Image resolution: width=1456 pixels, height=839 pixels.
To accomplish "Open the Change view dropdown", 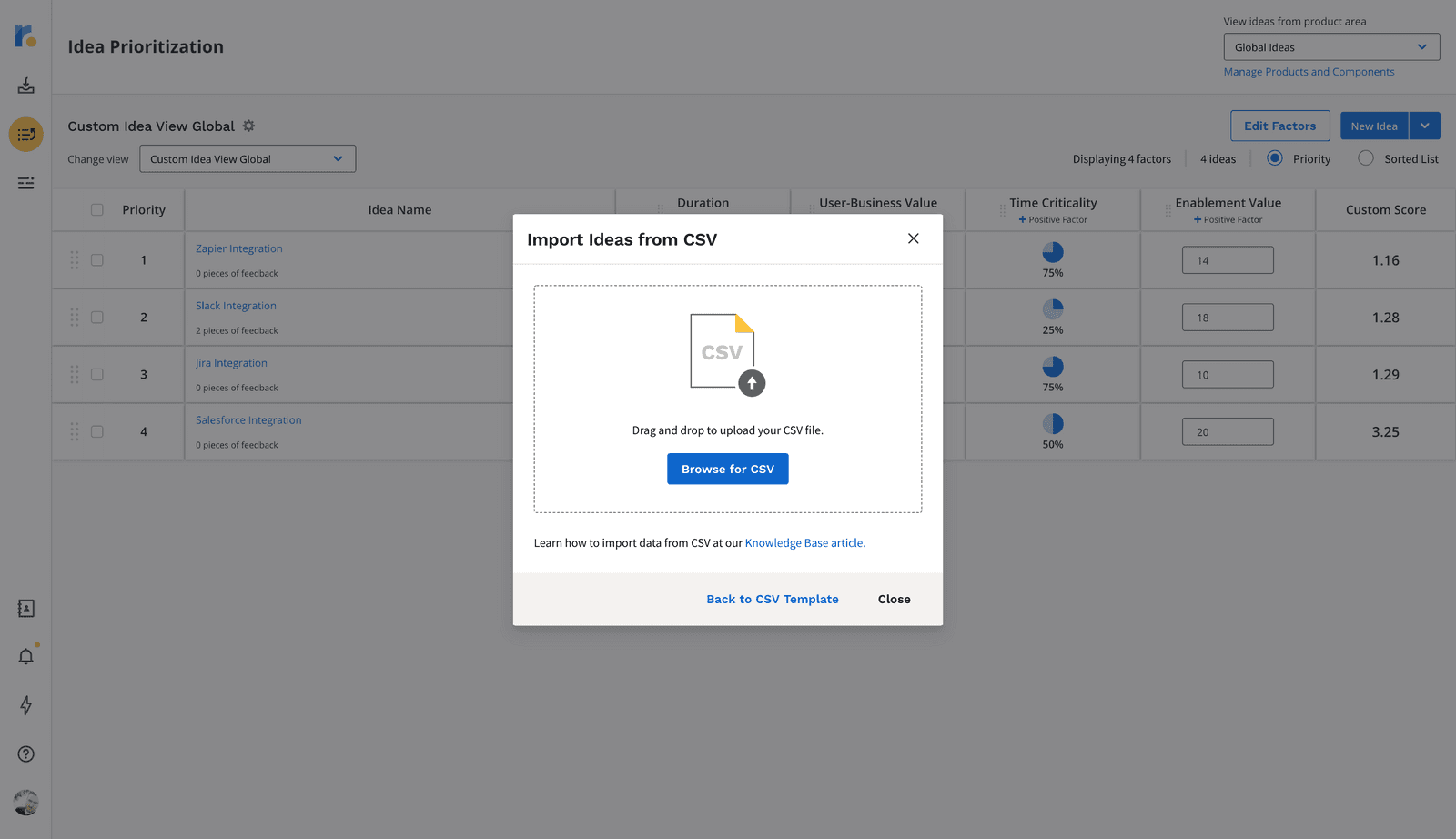I will [247, 158].
